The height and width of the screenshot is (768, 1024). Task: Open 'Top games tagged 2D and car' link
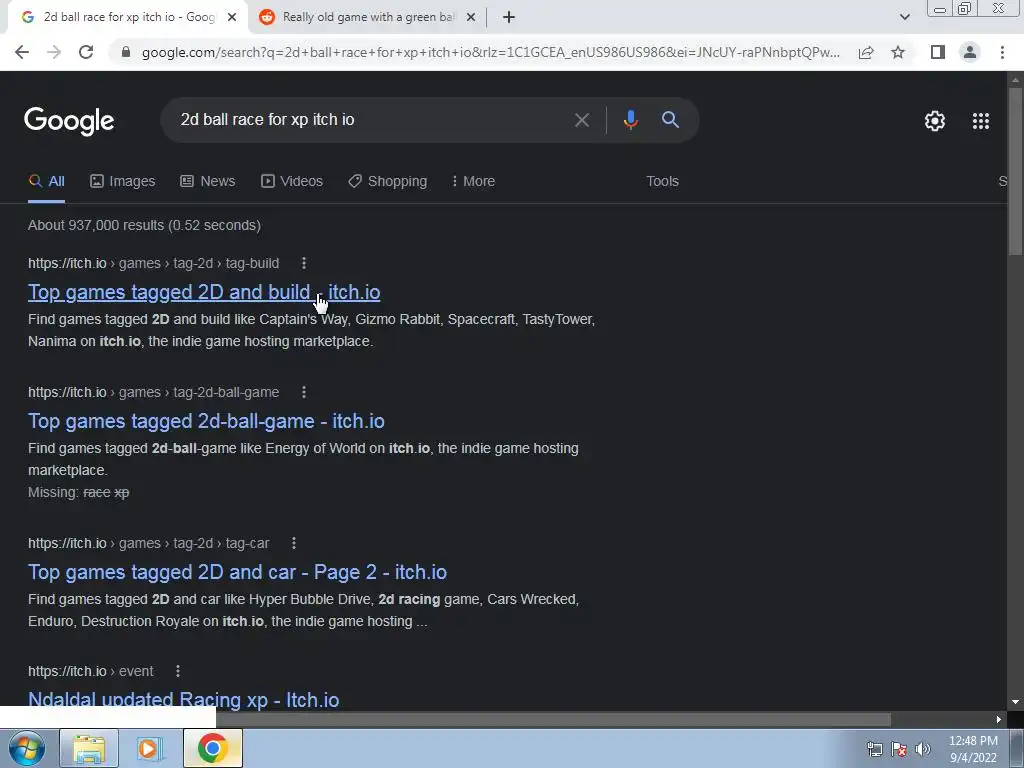click(237, 572)
